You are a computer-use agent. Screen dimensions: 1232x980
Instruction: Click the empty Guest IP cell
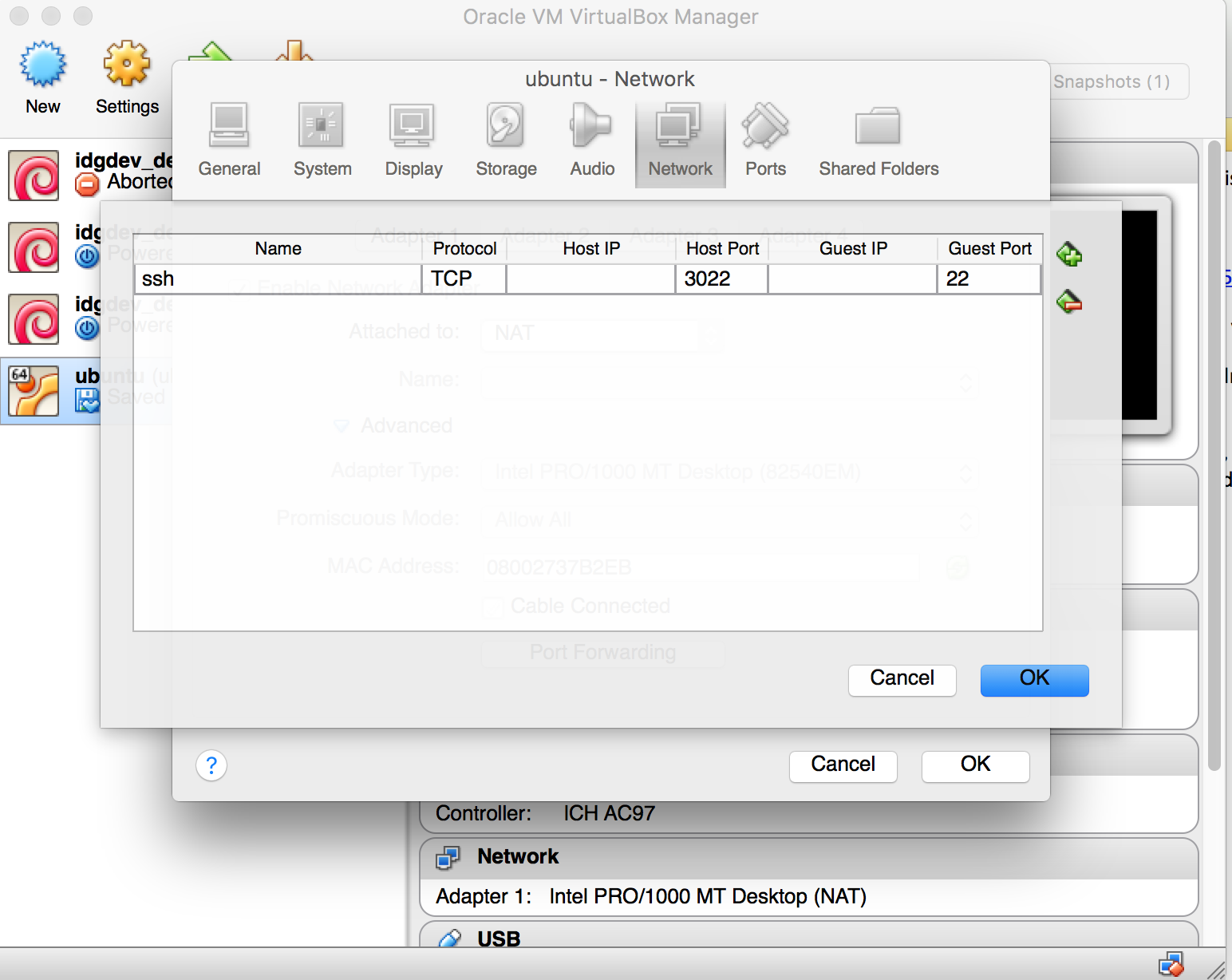(x=853, y=279)
